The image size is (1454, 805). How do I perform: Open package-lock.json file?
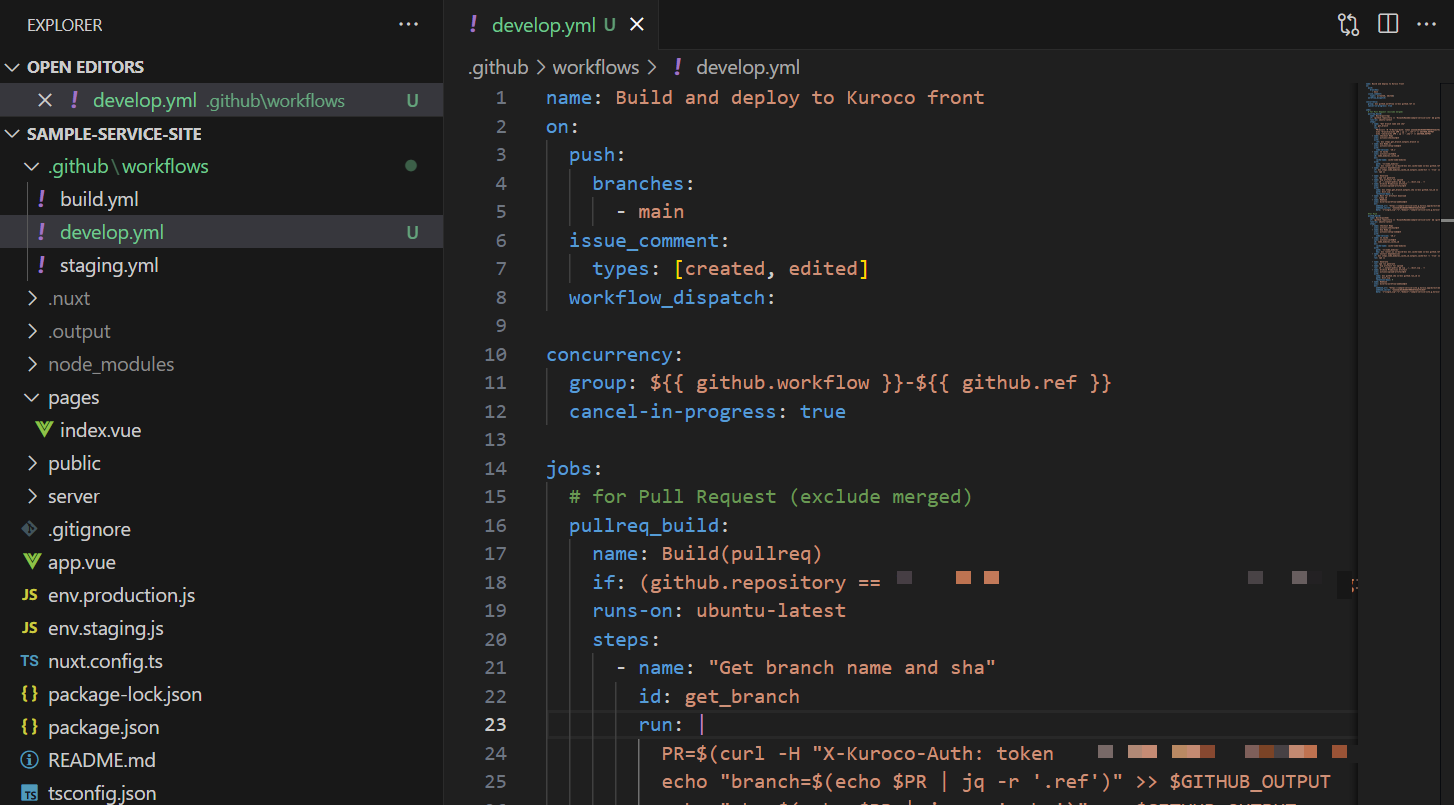tap(125, 694)
